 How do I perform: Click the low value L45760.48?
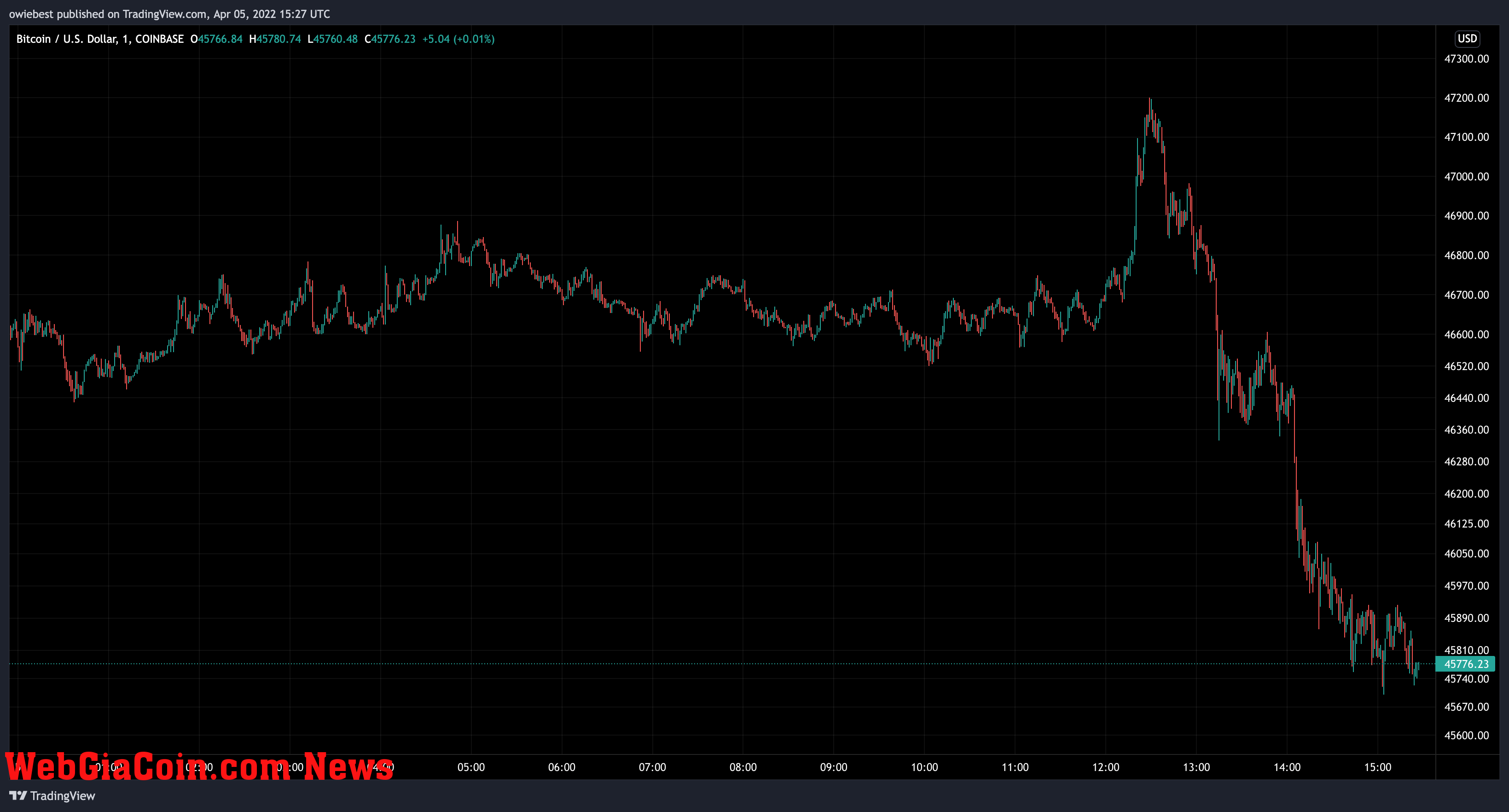tap(332, 39)
